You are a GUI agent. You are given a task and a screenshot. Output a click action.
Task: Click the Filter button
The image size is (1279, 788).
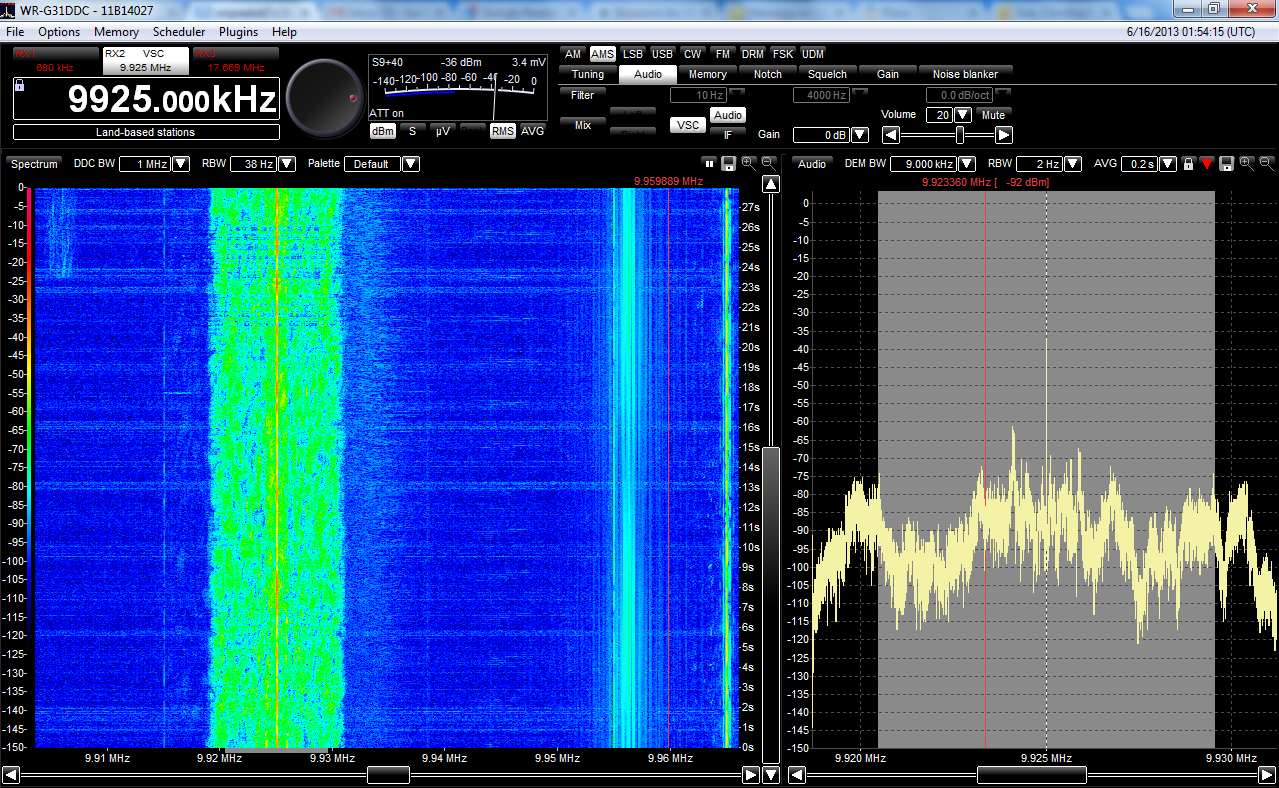click(x=583, y=95)
